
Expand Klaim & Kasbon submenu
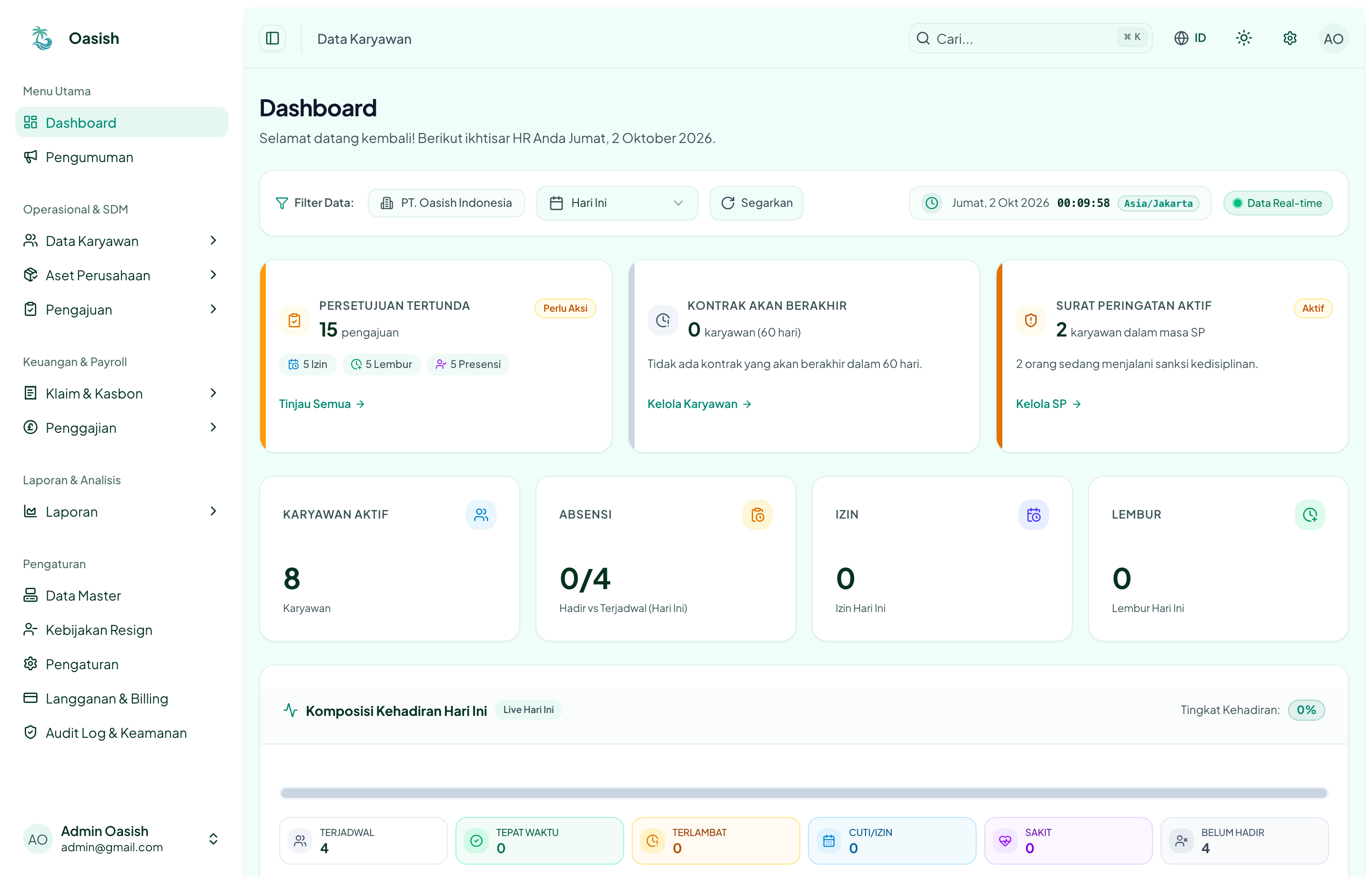pyautogui.click(x=122, y=393)
